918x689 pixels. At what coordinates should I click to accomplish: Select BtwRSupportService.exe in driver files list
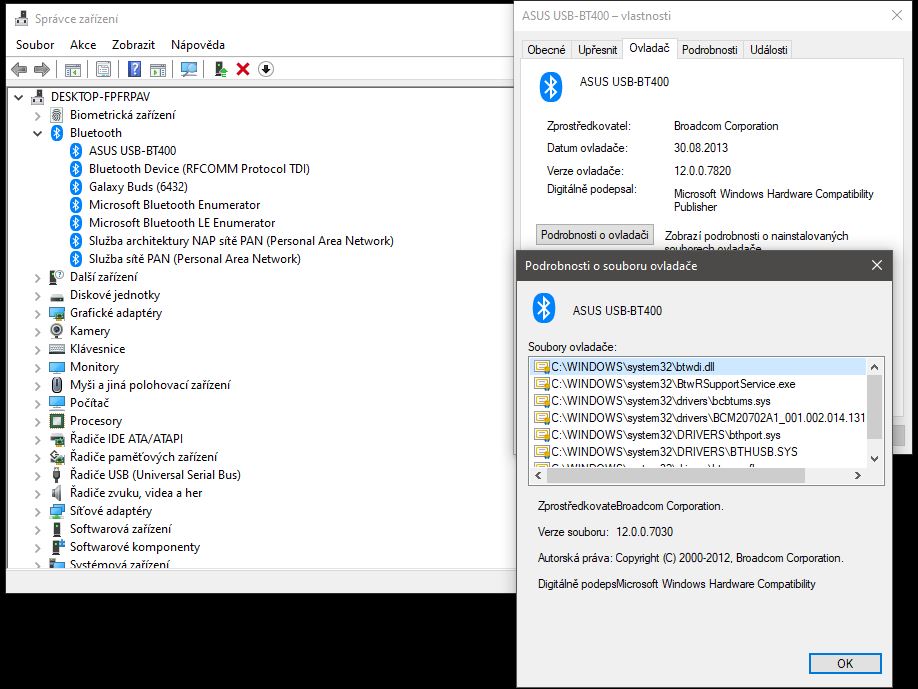673,384
